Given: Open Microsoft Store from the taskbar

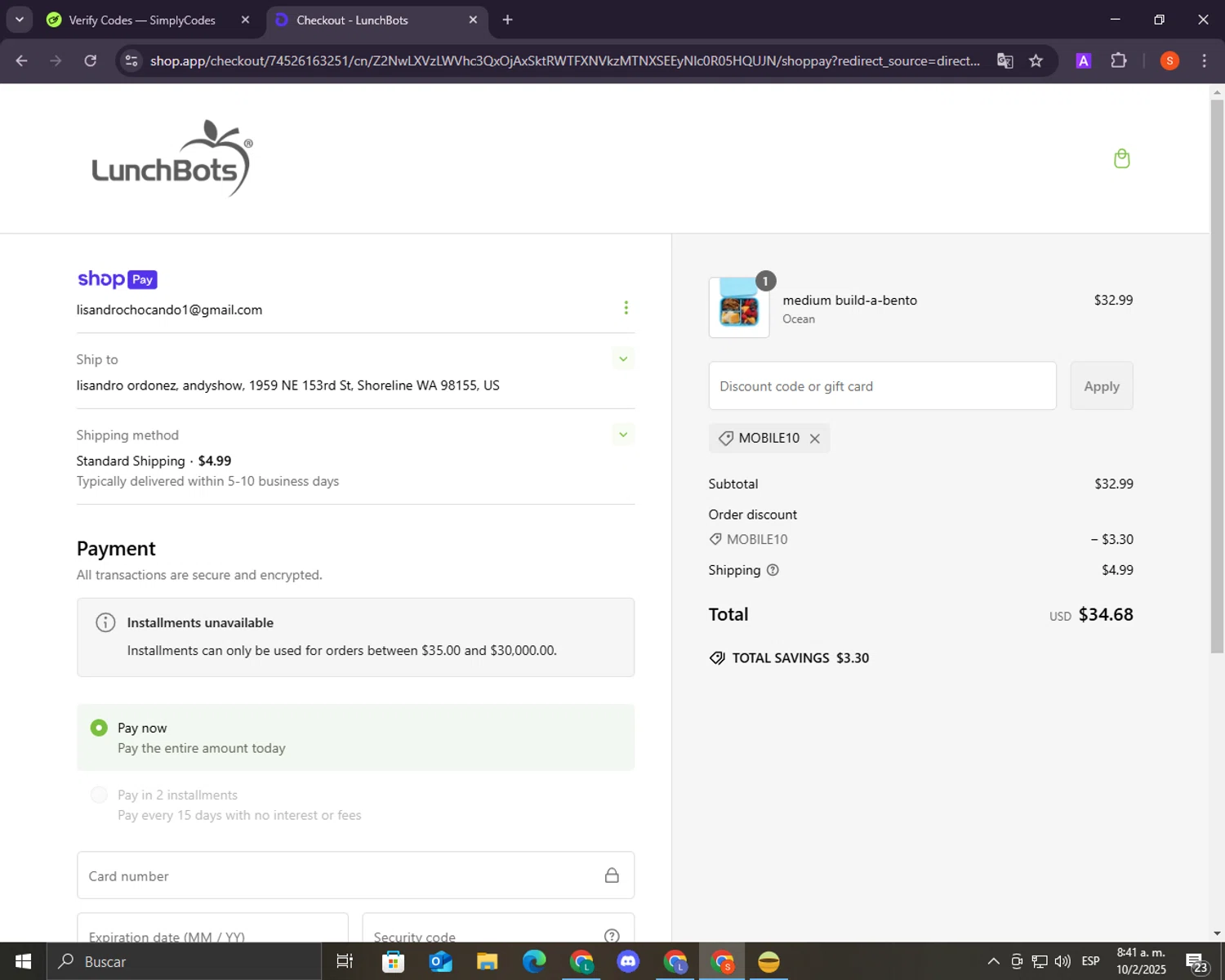Looking at the screenshot, I should coord(394,961).
